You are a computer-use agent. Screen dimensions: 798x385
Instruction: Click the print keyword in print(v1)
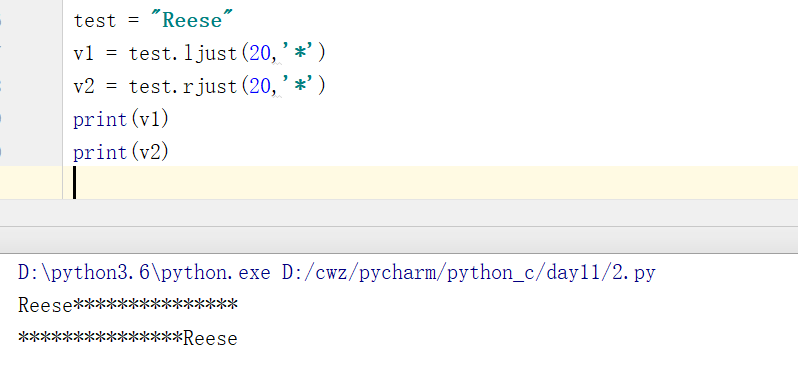pos(100,120)
